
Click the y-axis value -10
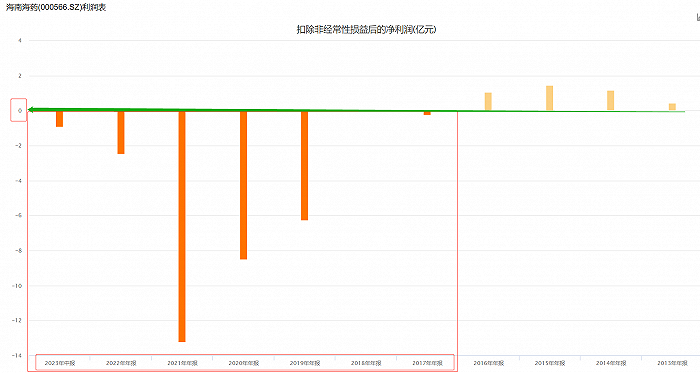tap(17, 286)
